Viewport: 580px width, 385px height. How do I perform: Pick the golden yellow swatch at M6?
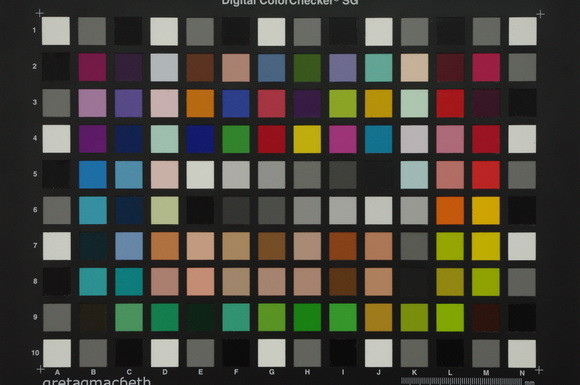click(x=486, y=210)
